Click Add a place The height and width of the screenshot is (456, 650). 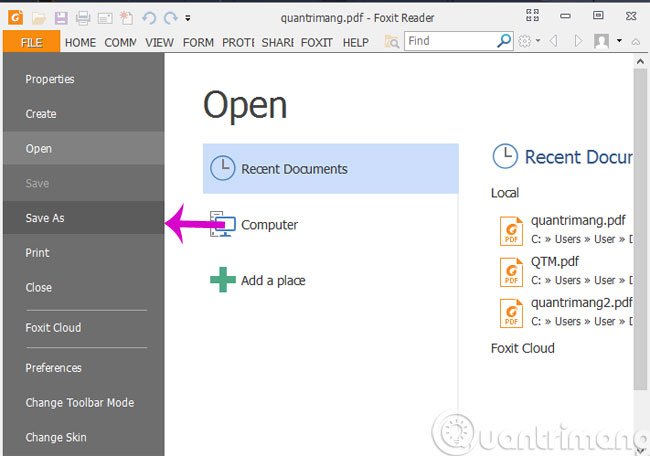point(331,281)
